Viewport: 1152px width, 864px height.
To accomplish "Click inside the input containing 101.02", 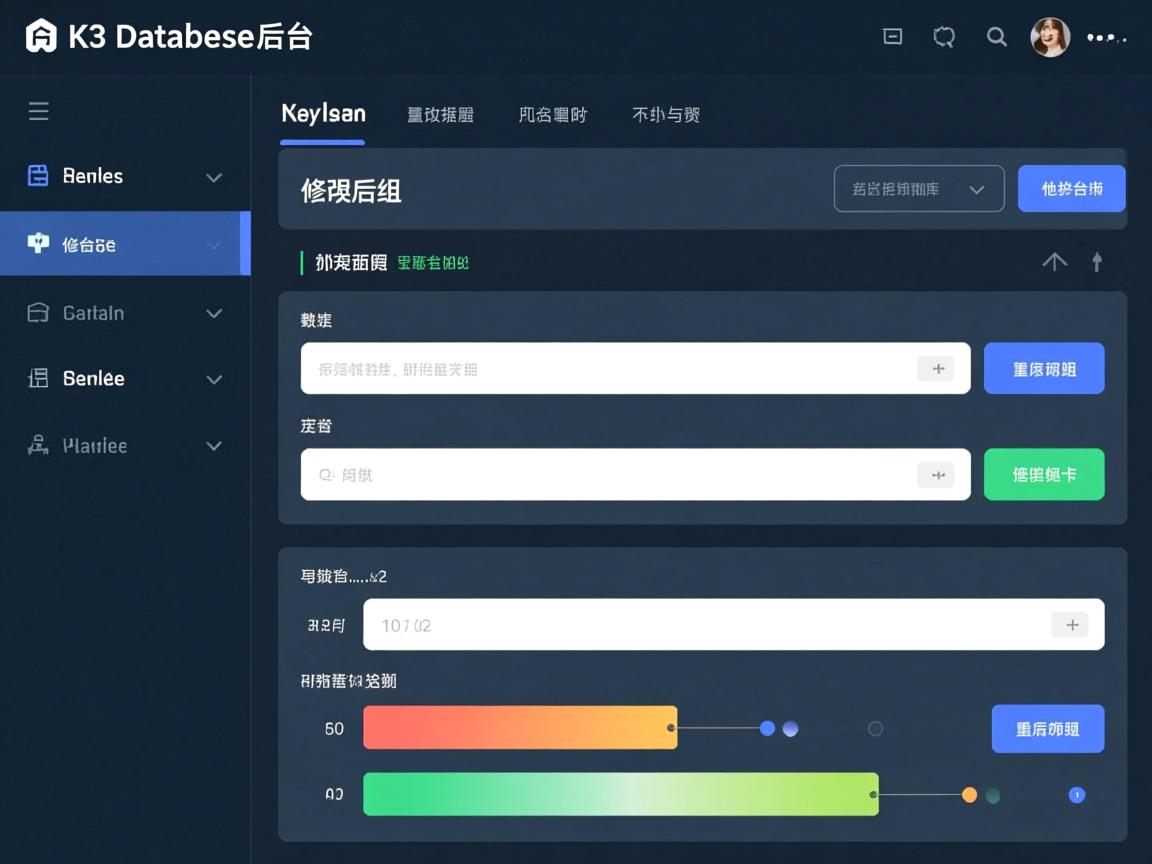I will 700,624.
